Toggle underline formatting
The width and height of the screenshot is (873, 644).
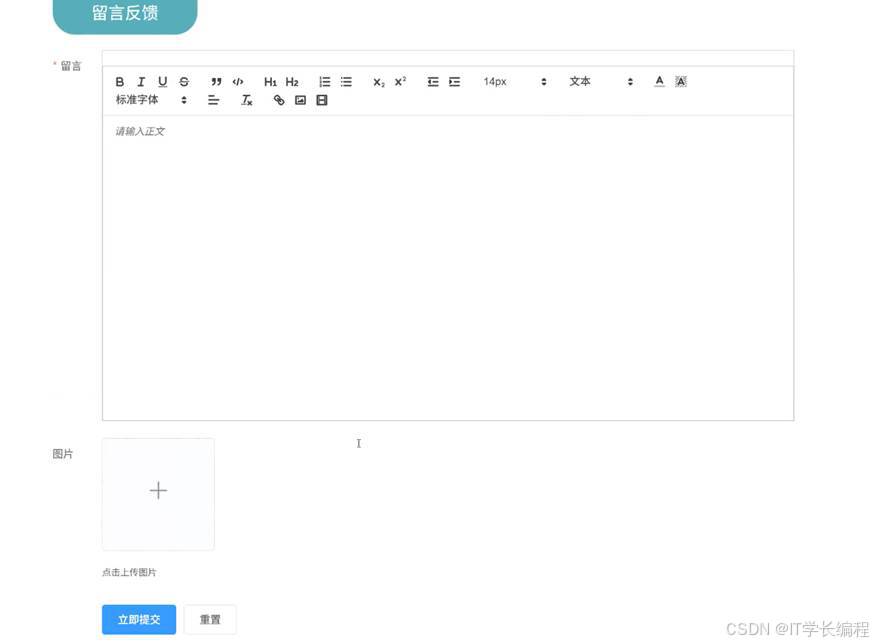click(x=163, y=82)
